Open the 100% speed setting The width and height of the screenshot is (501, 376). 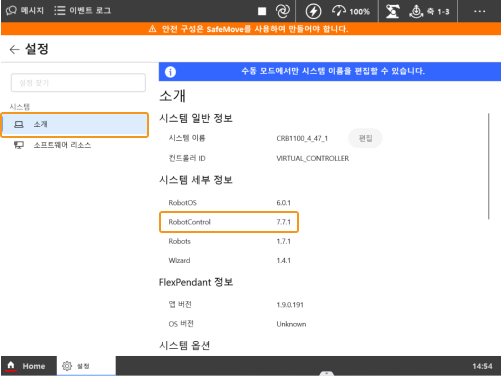pos(351,11)
